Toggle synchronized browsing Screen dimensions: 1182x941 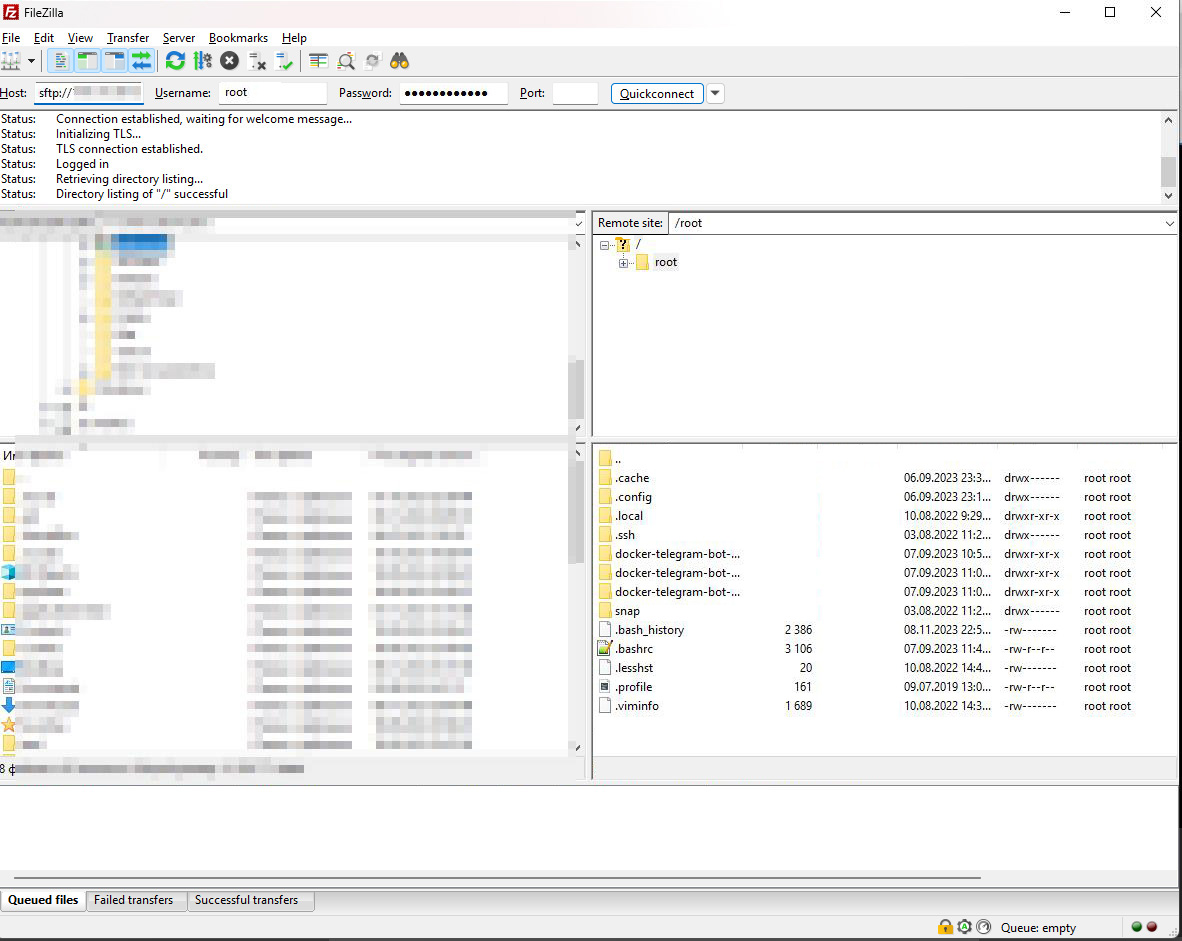tap(372, 61)
